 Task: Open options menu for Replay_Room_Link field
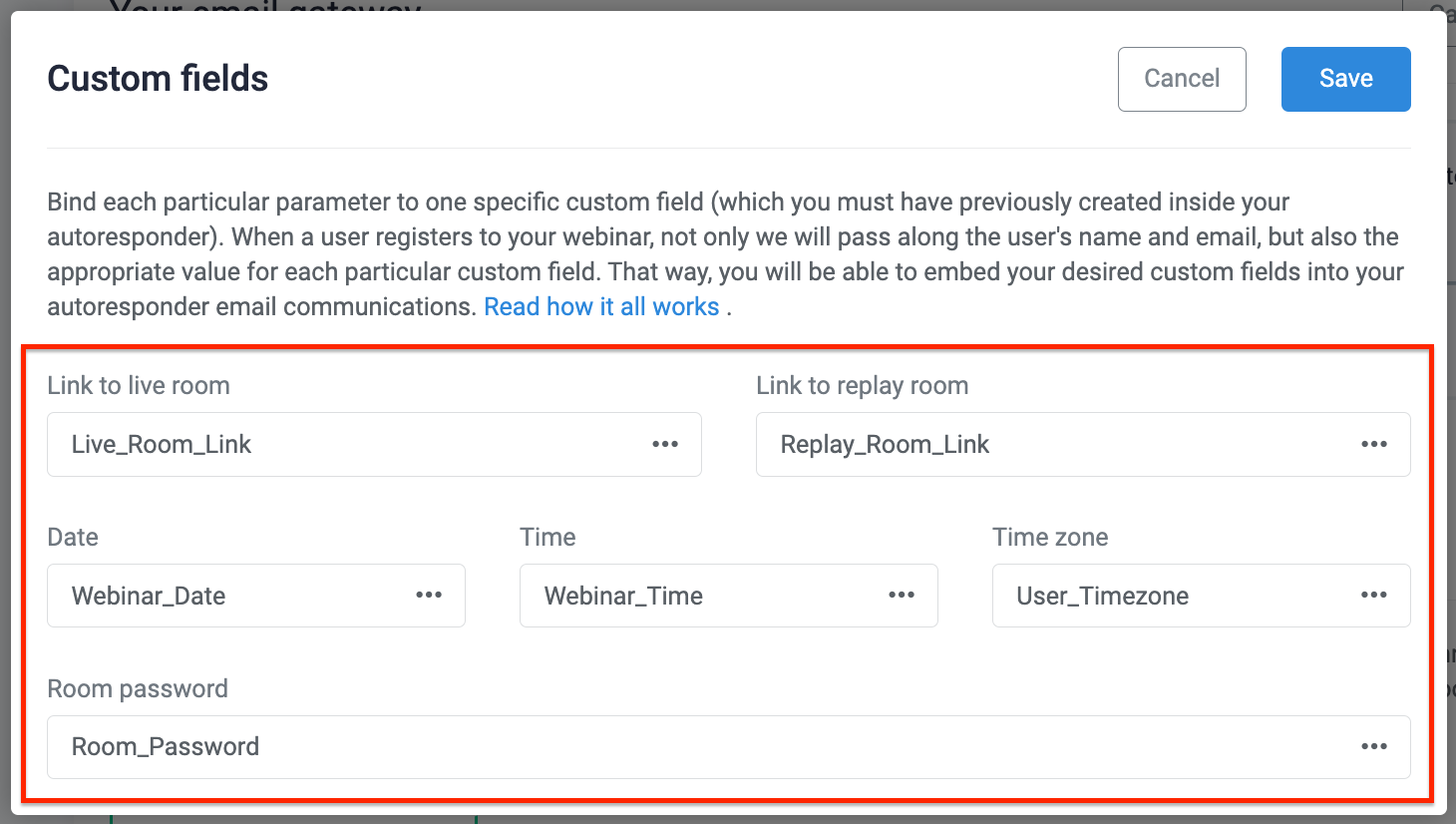pos(1374,444)
